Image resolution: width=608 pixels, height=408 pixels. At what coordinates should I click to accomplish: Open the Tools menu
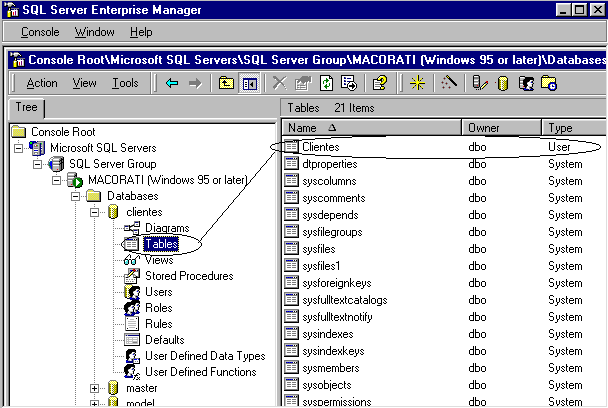(125, 83)
